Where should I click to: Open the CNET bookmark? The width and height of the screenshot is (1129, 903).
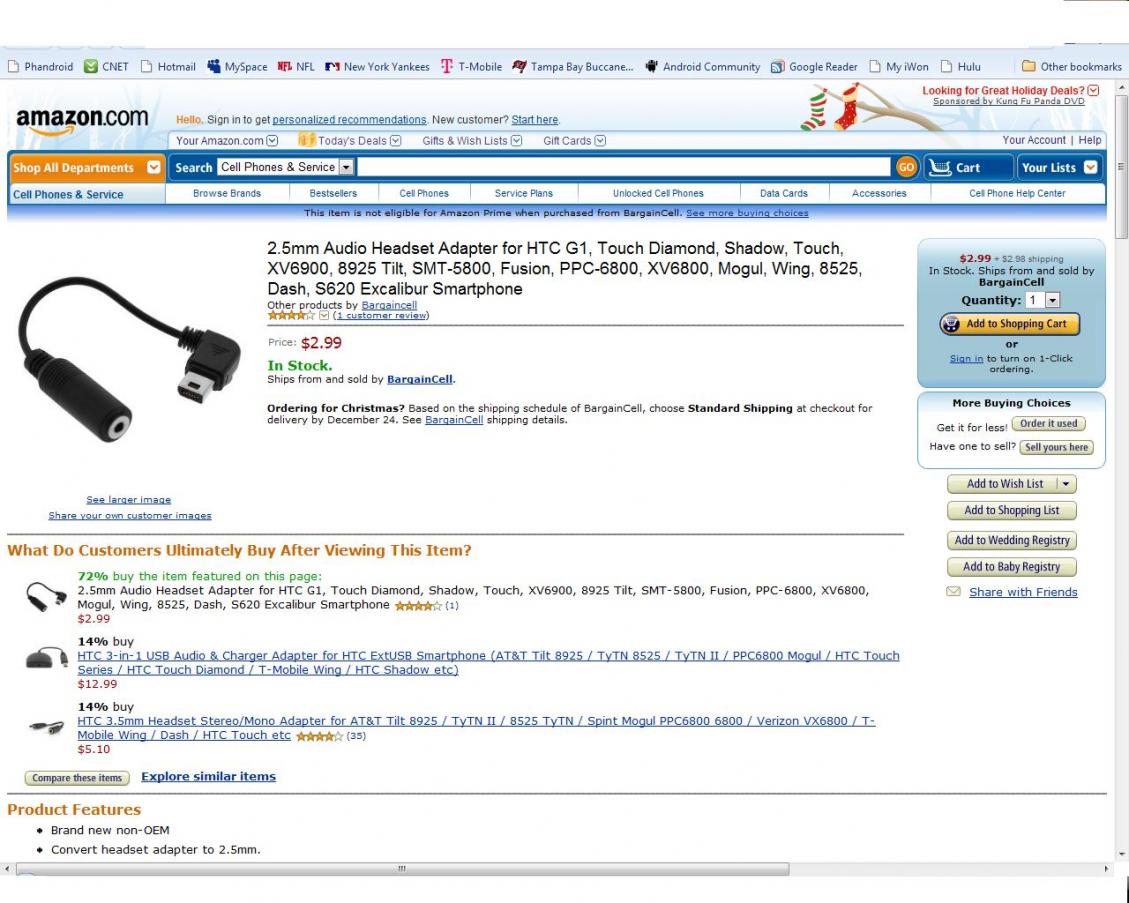click(x=107, y=66)
